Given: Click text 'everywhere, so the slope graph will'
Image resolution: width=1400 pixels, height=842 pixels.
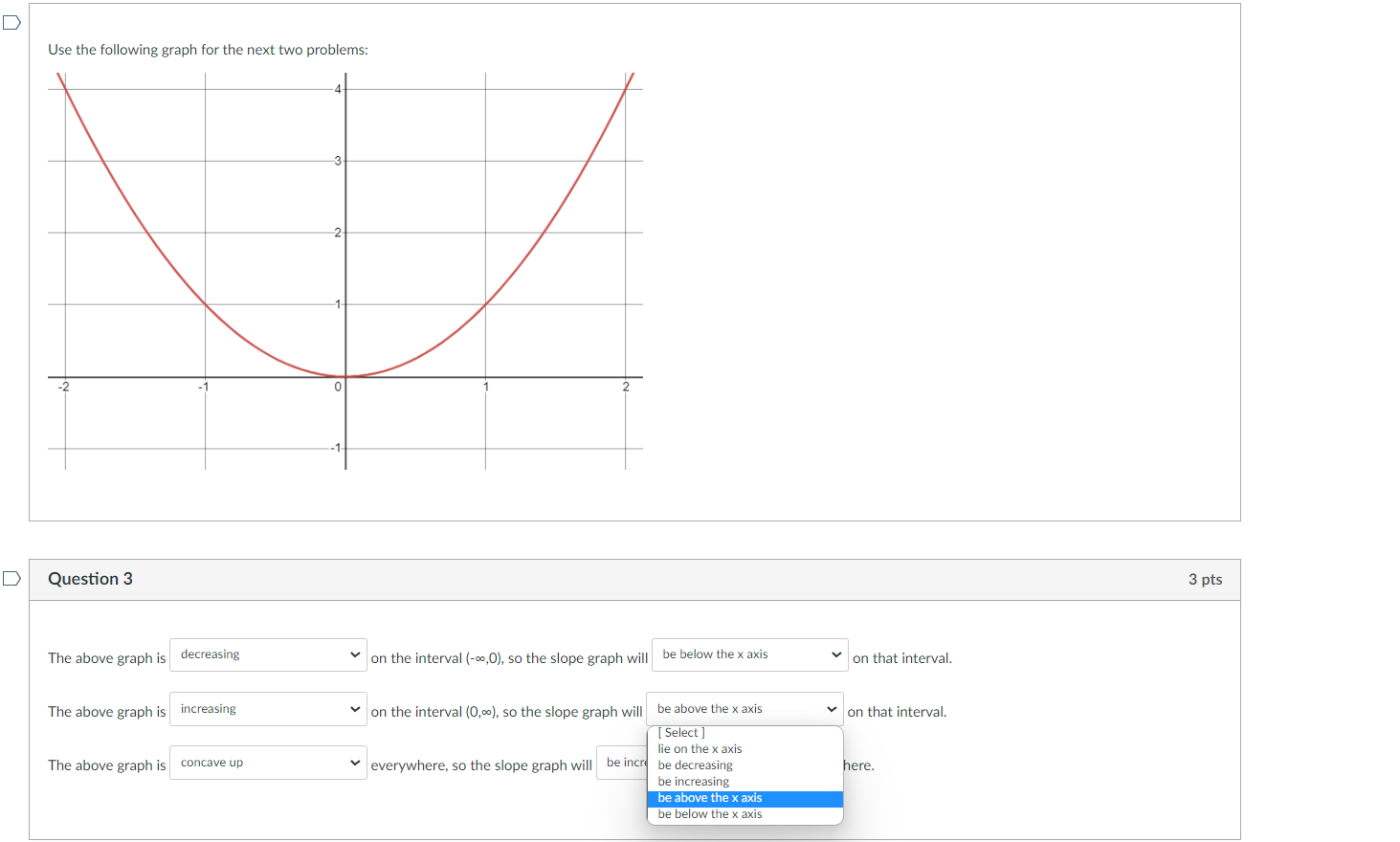Looking at the screenshot, I should coord(481,765).
